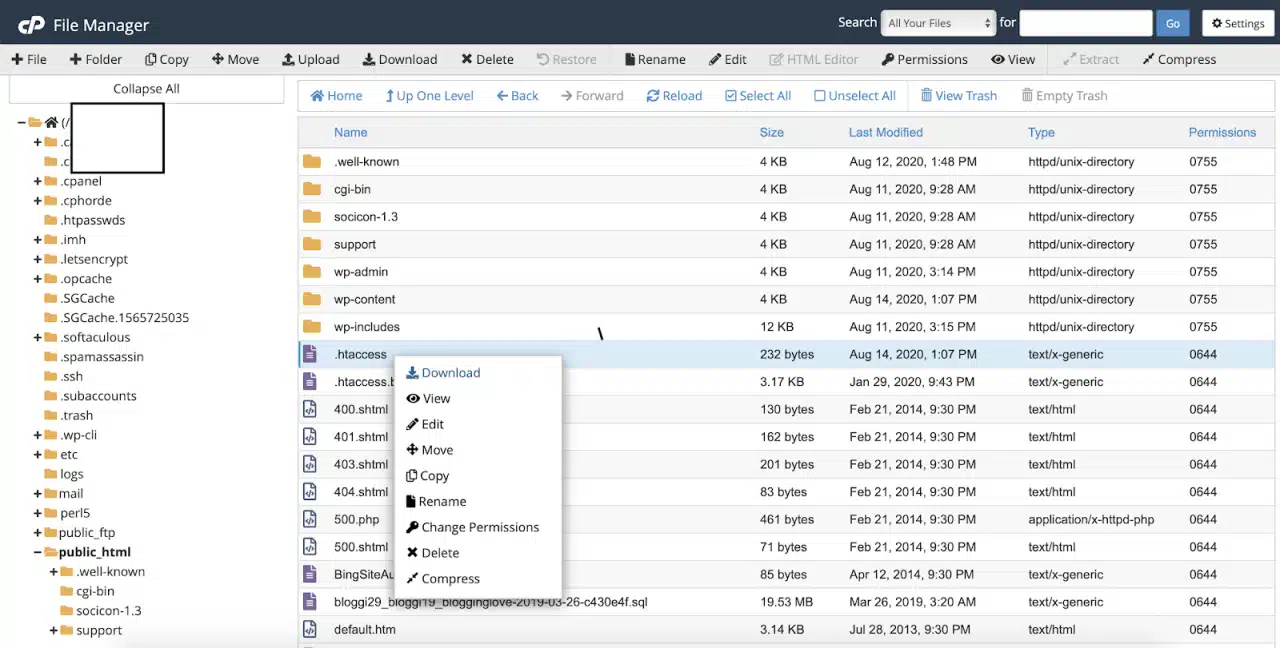Click the default.htm file icon

point(310,629)
